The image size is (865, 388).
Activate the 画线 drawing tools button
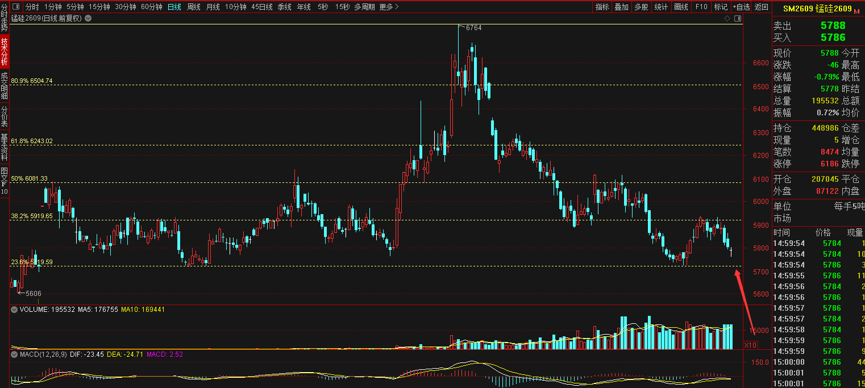(x=681, y=7)
